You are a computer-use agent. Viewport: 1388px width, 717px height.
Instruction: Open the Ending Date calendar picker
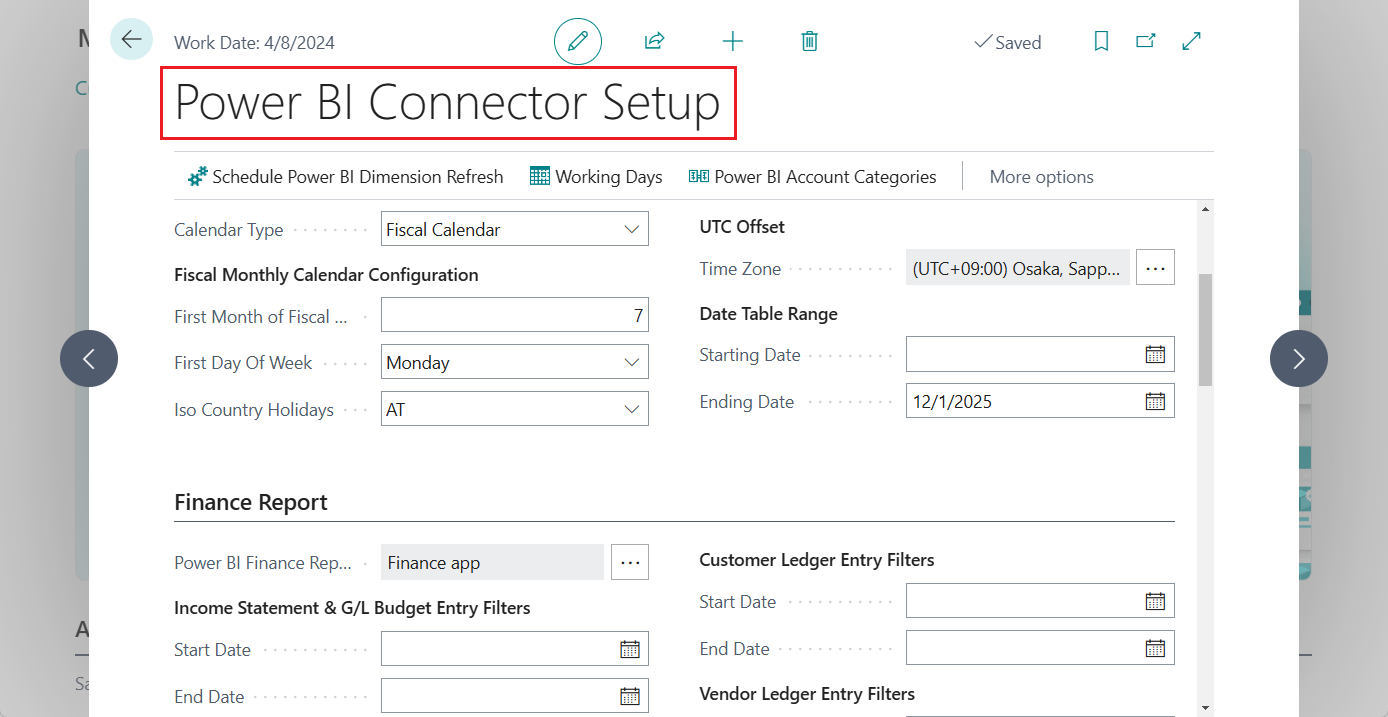[1156, 400]
